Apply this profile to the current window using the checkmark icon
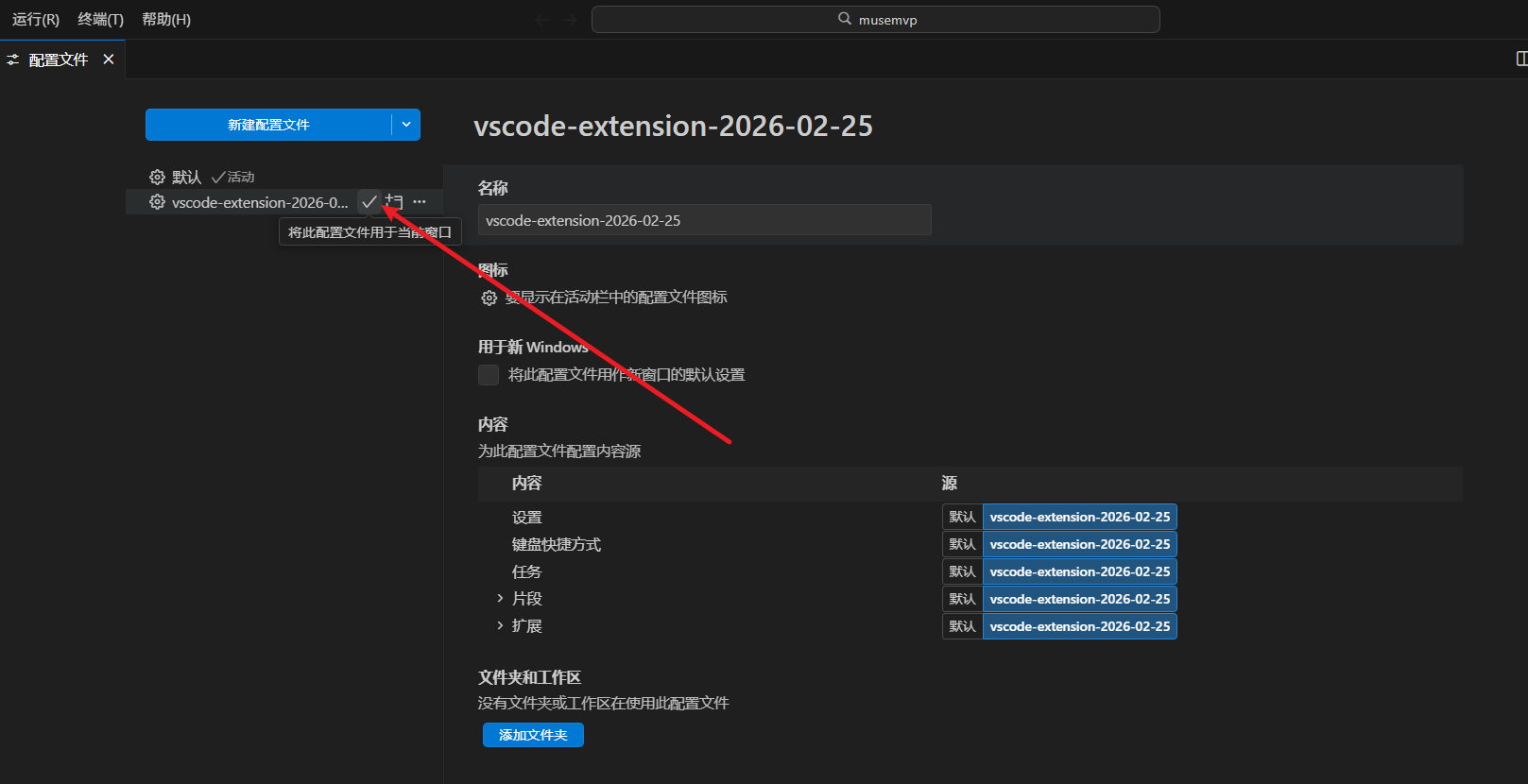The height and width of the screenshot is (784, 1528). click(x=369, y=202)
